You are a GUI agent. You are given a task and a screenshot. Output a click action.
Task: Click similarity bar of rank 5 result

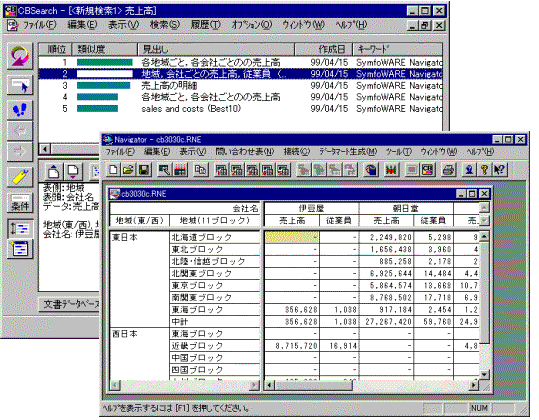coord(97,109)
